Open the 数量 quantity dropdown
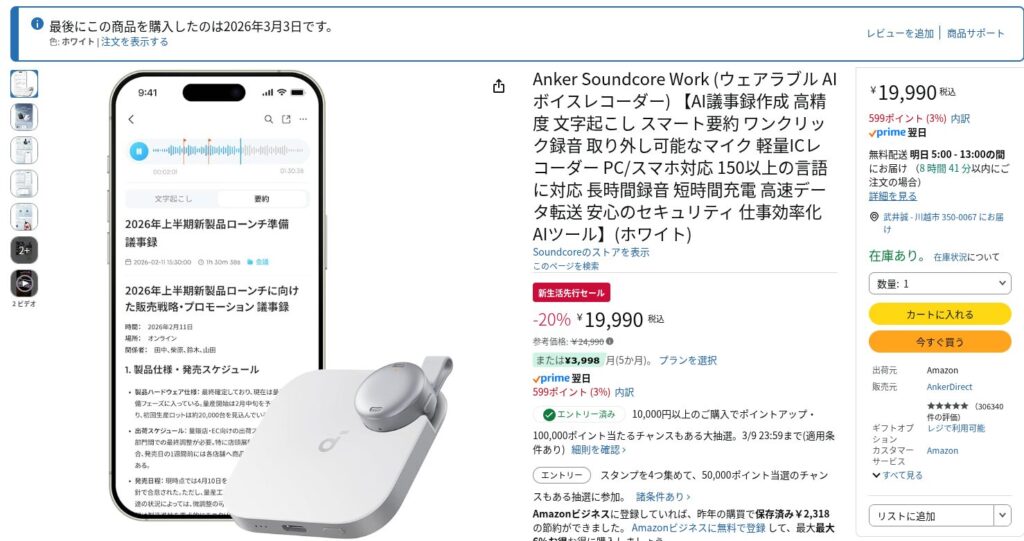The width and height of the screenshot is (1024, 541). coord(940,284)
